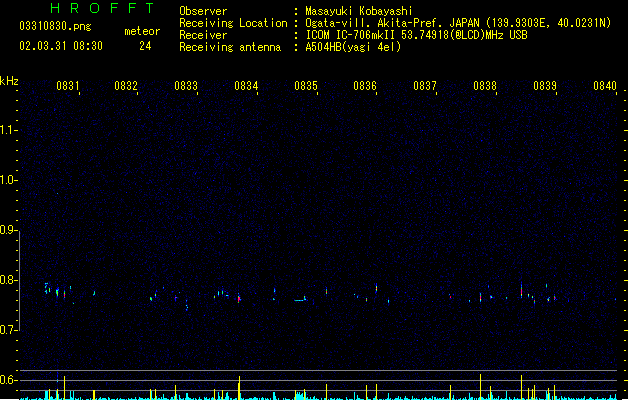Image resolution: width=629 pixels, height=400 pixels.
Task: Click the observer name Masayuki Kobayashi
Action: coord(359,11)
